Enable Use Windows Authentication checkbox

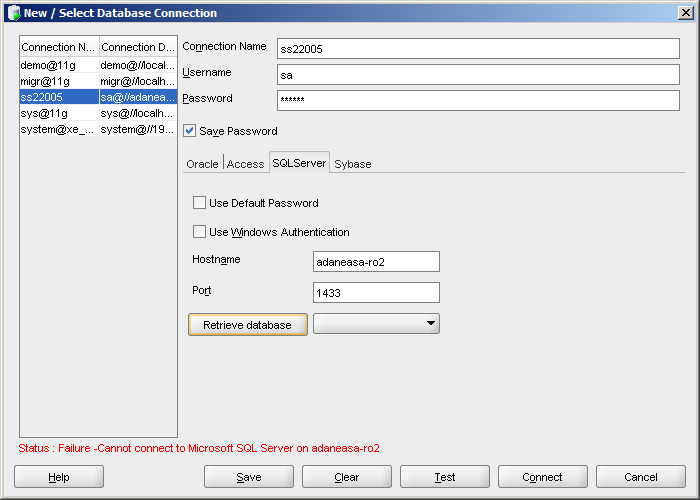[x=199, y=232]
